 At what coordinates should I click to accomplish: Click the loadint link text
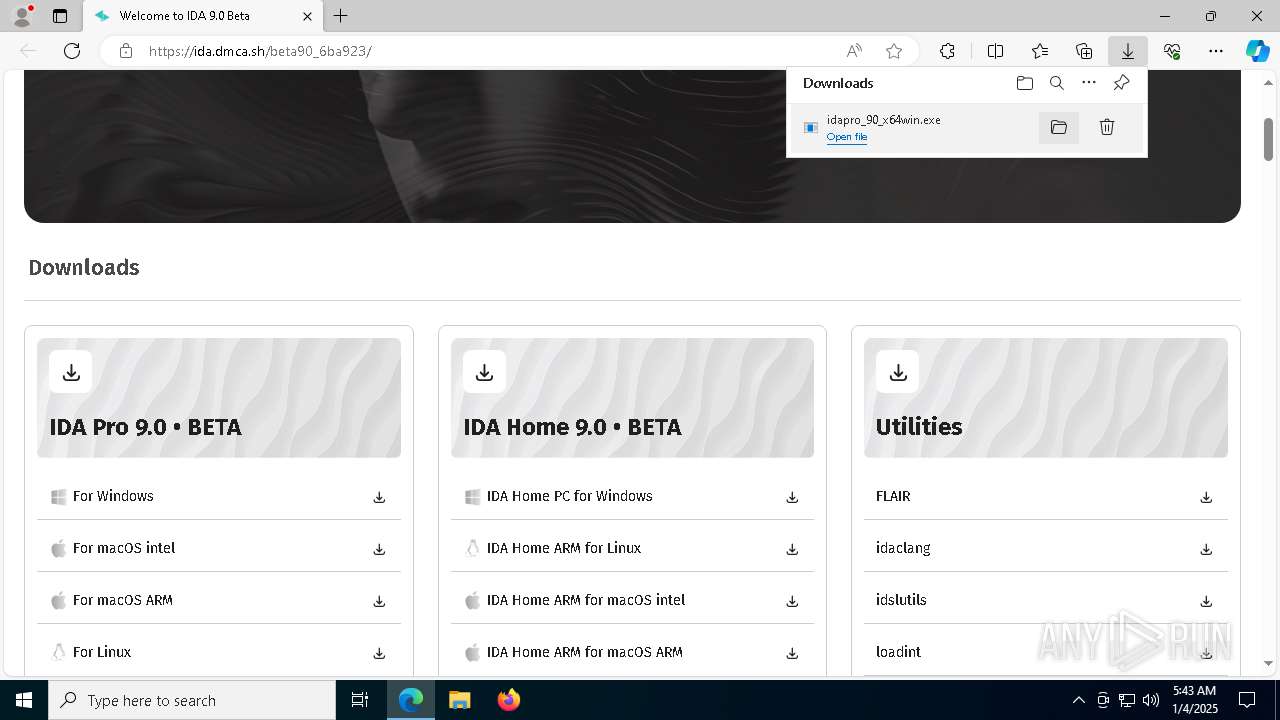[x=898, y=652]
